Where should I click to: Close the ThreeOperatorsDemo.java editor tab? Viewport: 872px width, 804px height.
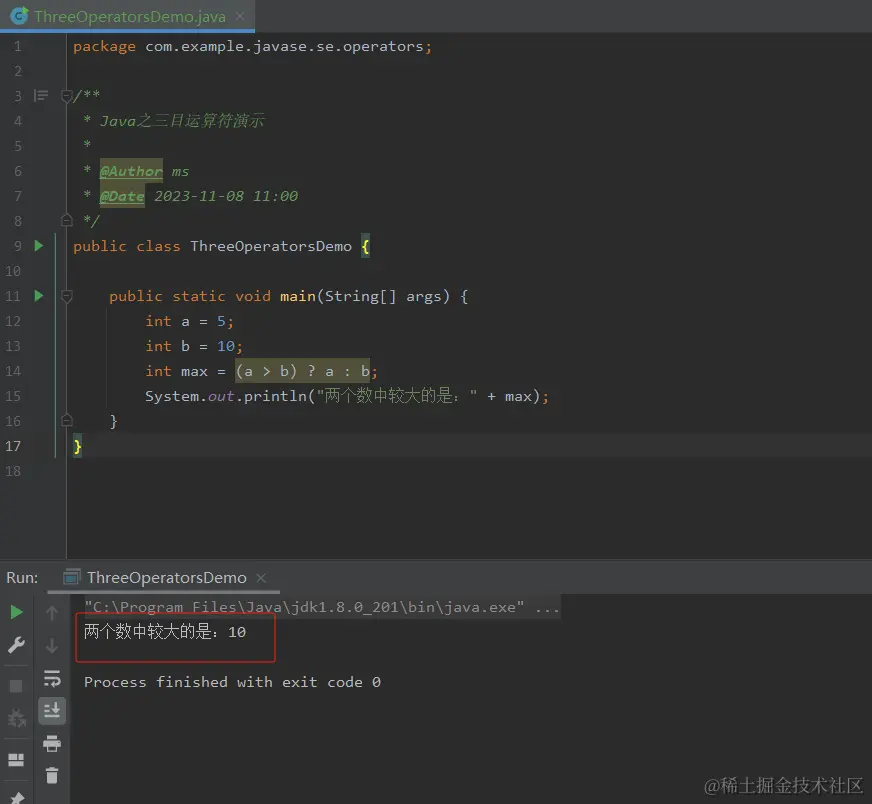click(240, 17)
